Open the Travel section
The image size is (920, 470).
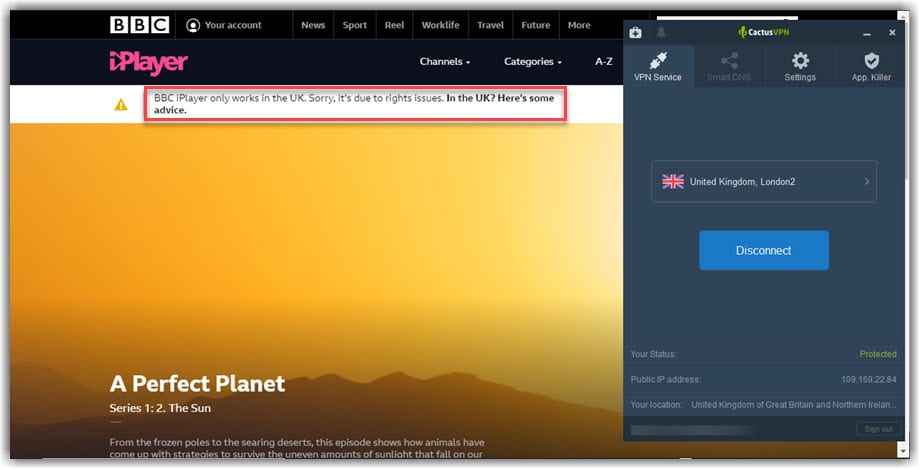coord(490,25)
